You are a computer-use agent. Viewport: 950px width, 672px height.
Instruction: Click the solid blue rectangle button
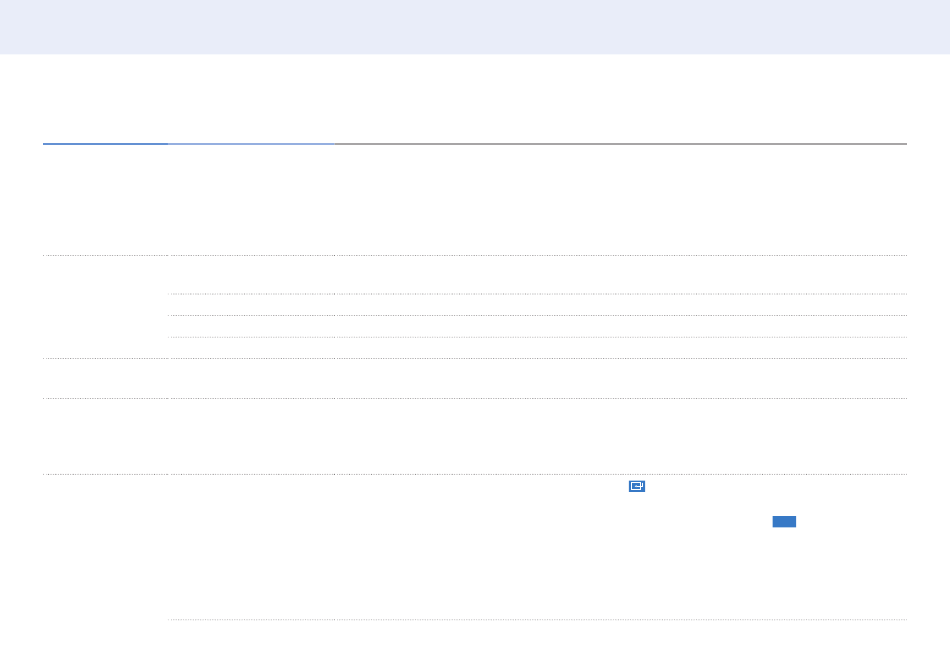(x=784, y=522)
